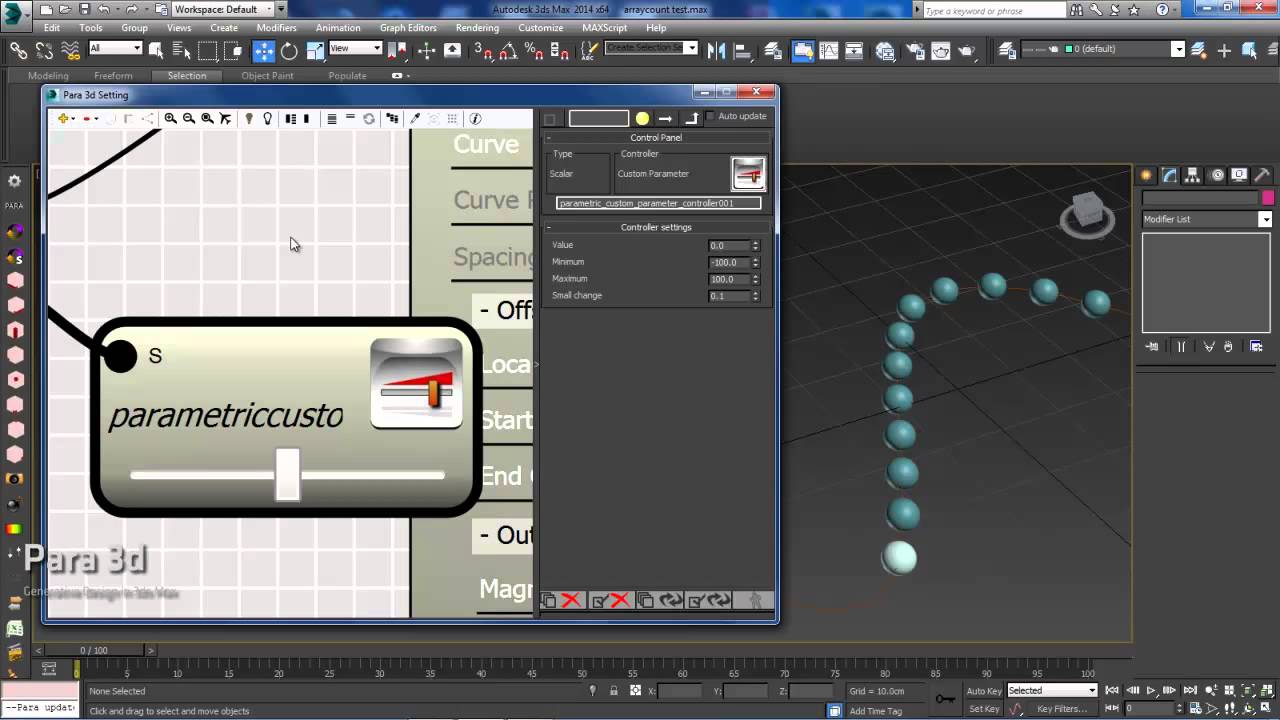Click Play Animation button
The image size is (1280, 720).
click(x=1151, y=691)
